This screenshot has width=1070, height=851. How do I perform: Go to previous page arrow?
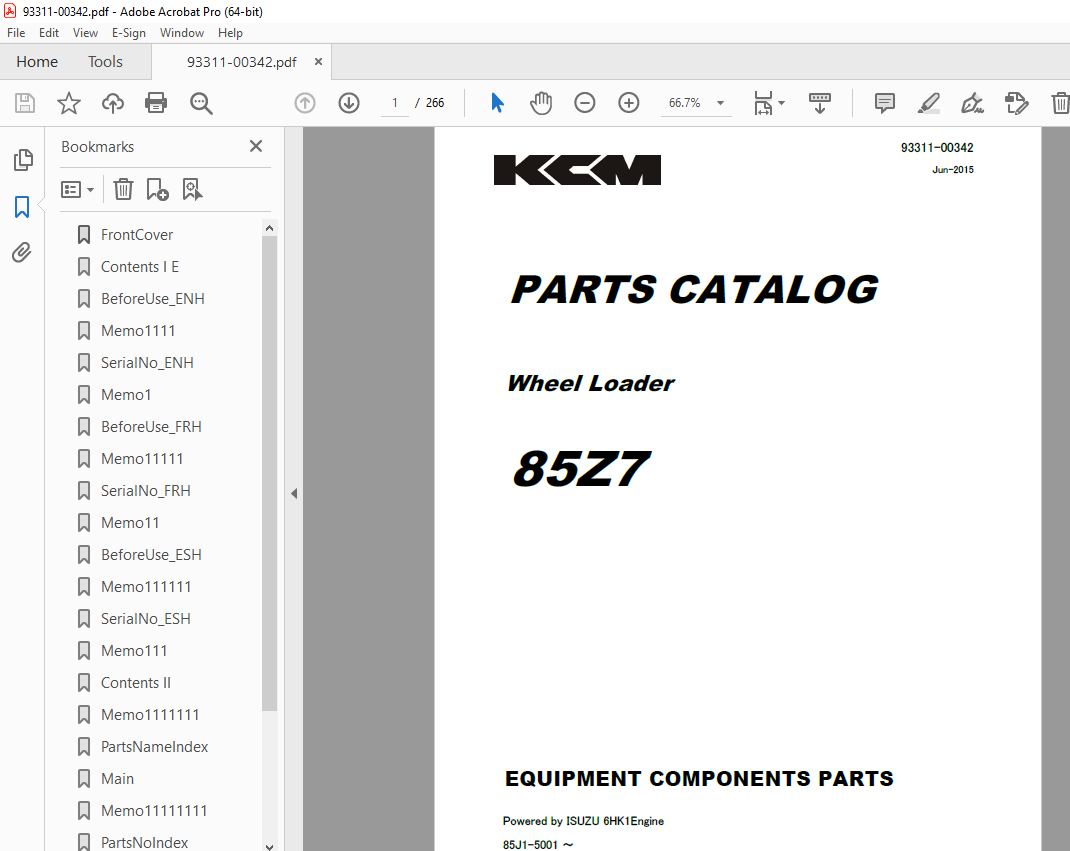(305, 103)
